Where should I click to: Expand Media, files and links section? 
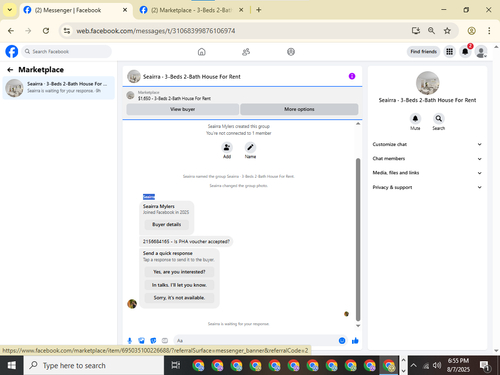[x=427, y=173]
